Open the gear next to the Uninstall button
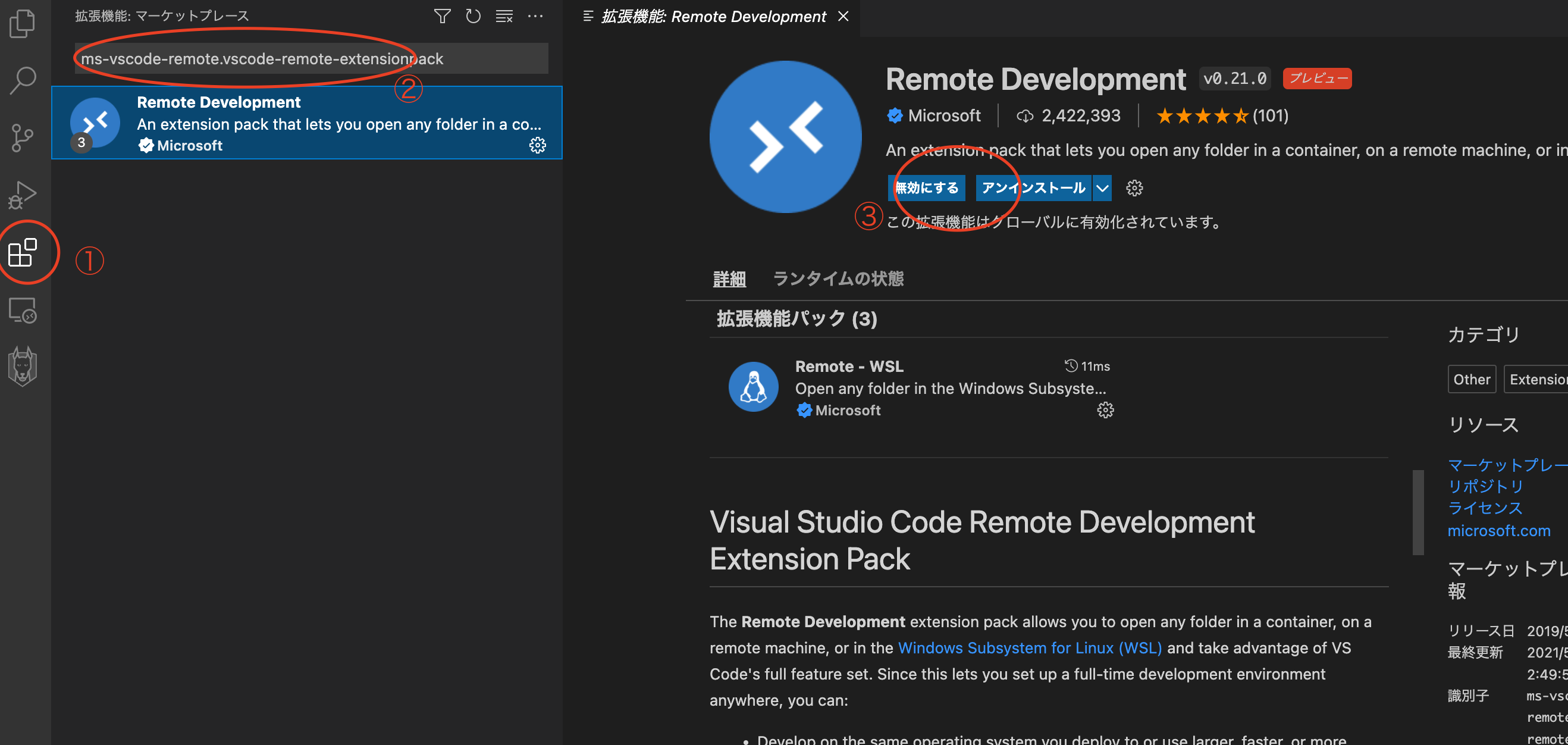1568x745 pixels. point(1134,188)
